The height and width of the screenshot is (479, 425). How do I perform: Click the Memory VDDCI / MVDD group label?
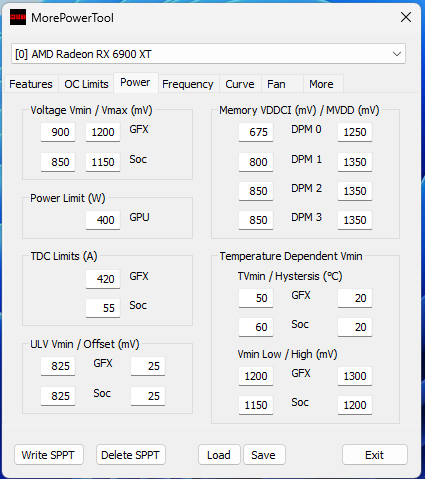tap(299, 110)
